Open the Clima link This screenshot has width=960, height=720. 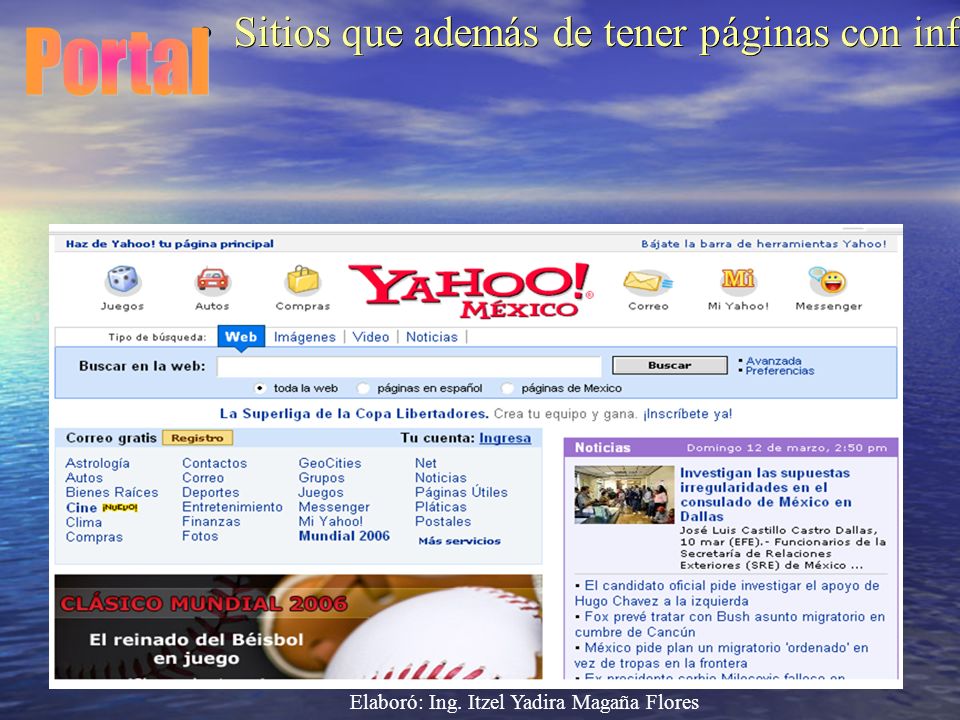pyautogui.click(x=83, y=522)
